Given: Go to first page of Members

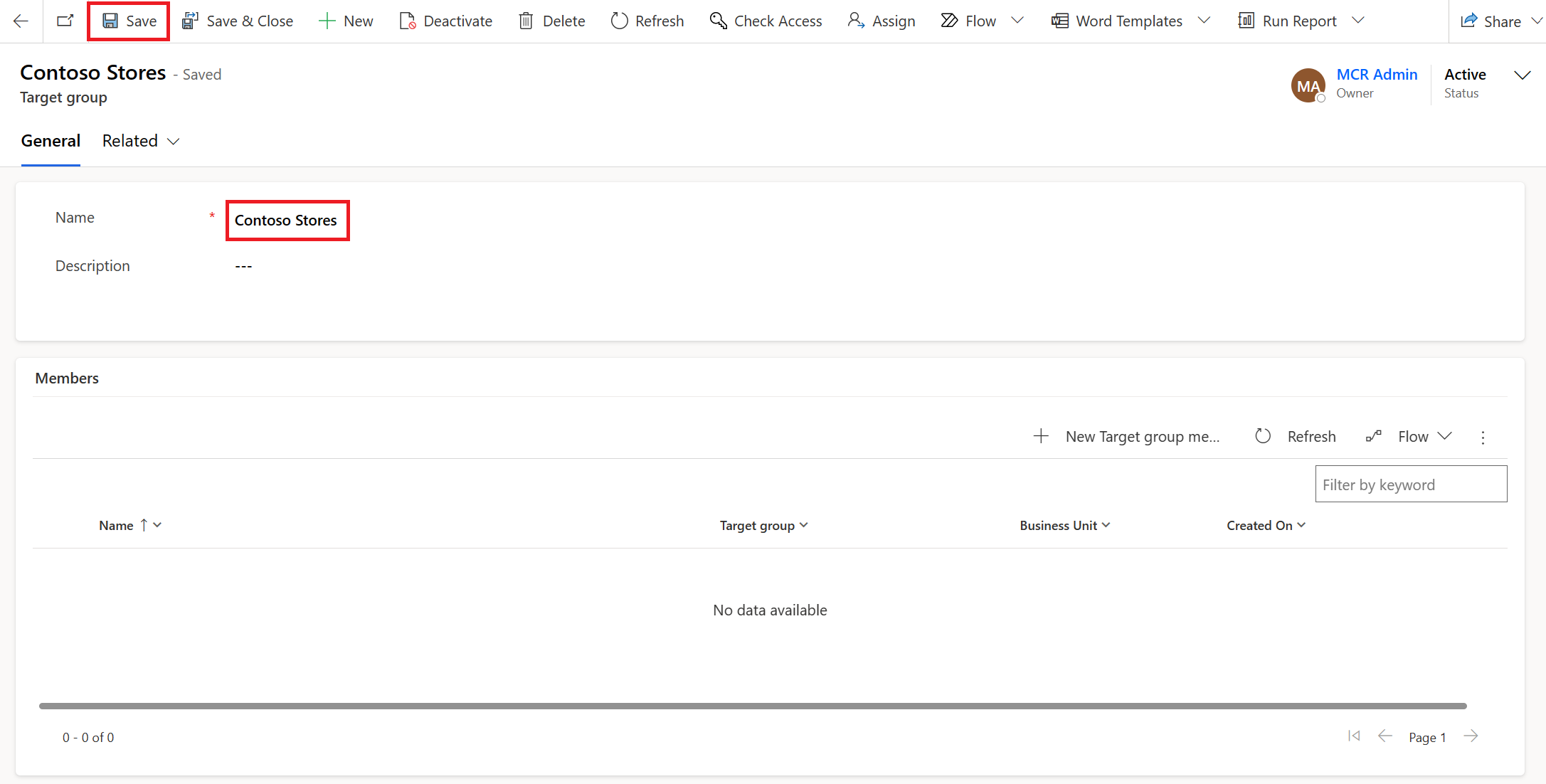Looking at the screenshot, I should [x=1354, y=736].
